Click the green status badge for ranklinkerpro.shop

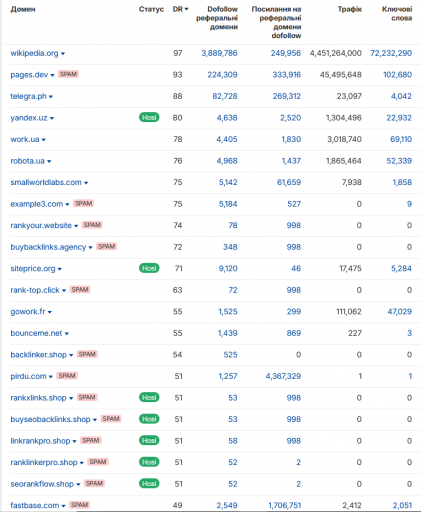click(149, 462)
